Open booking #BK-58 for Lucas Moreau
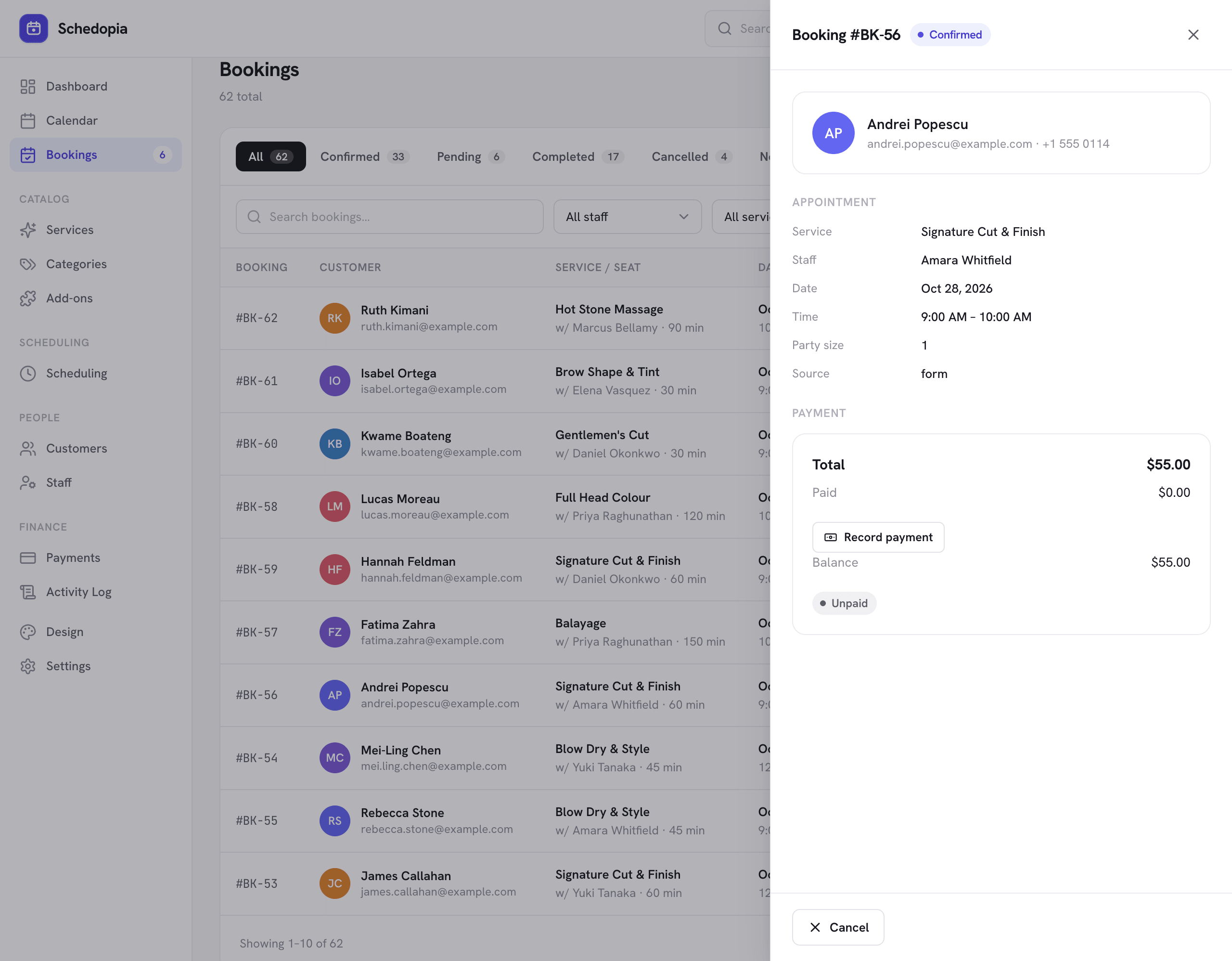This screenshot has width=1232, height=961. coord(495,507)
